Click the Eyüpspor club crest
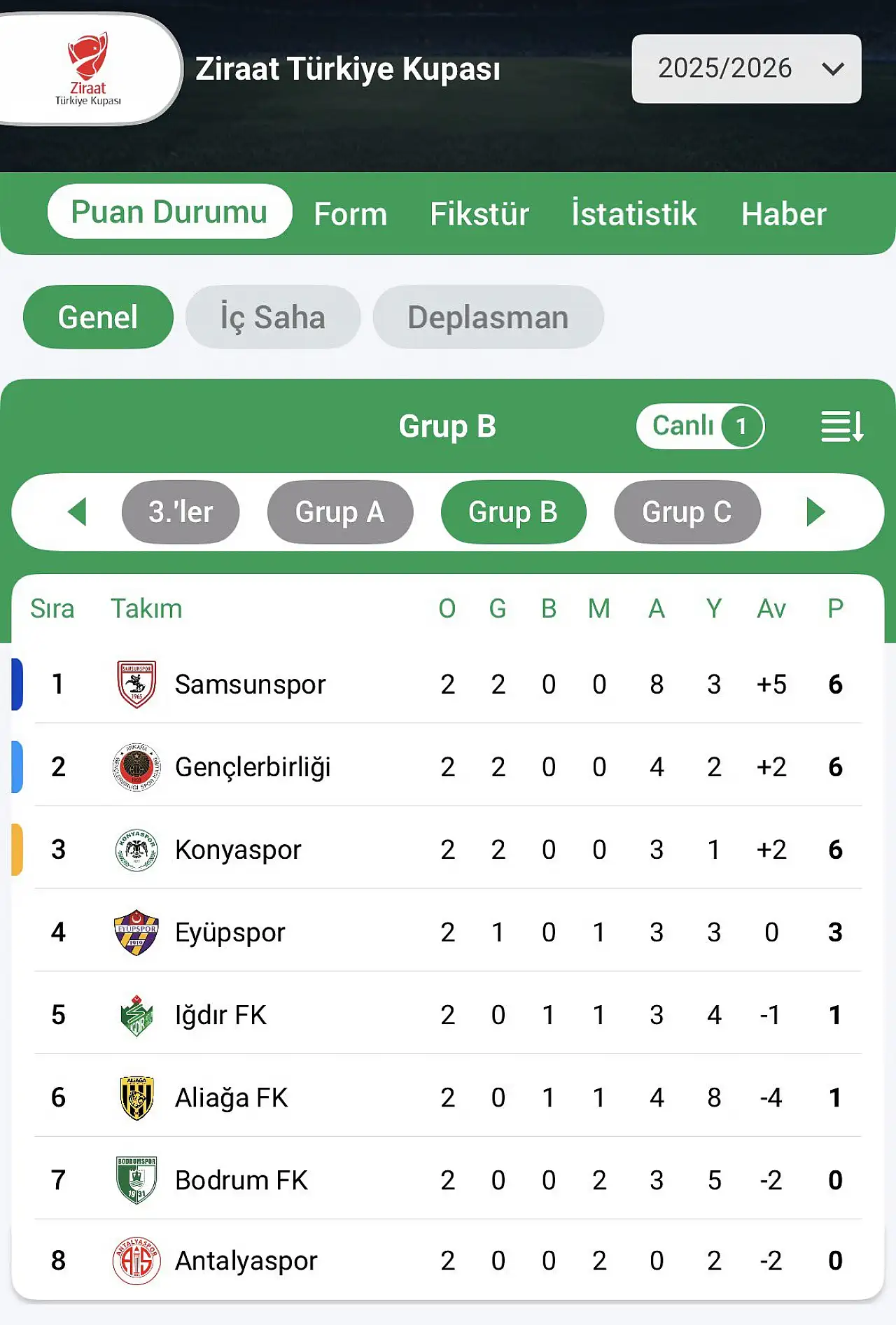Viewport: 896px width, 1325px height. [x=136, y=932]
